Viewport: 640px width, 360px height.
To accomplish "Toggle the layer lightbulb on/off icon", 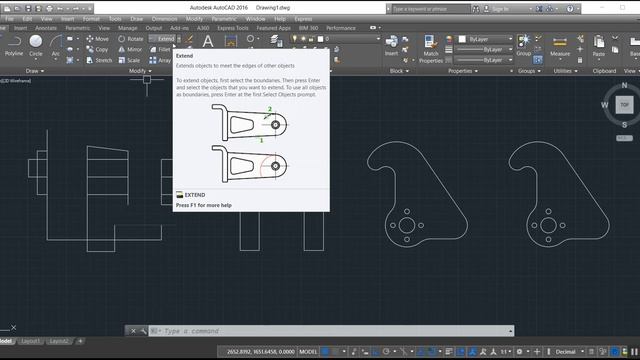I will pyautogui.click(x=294, y=39).
